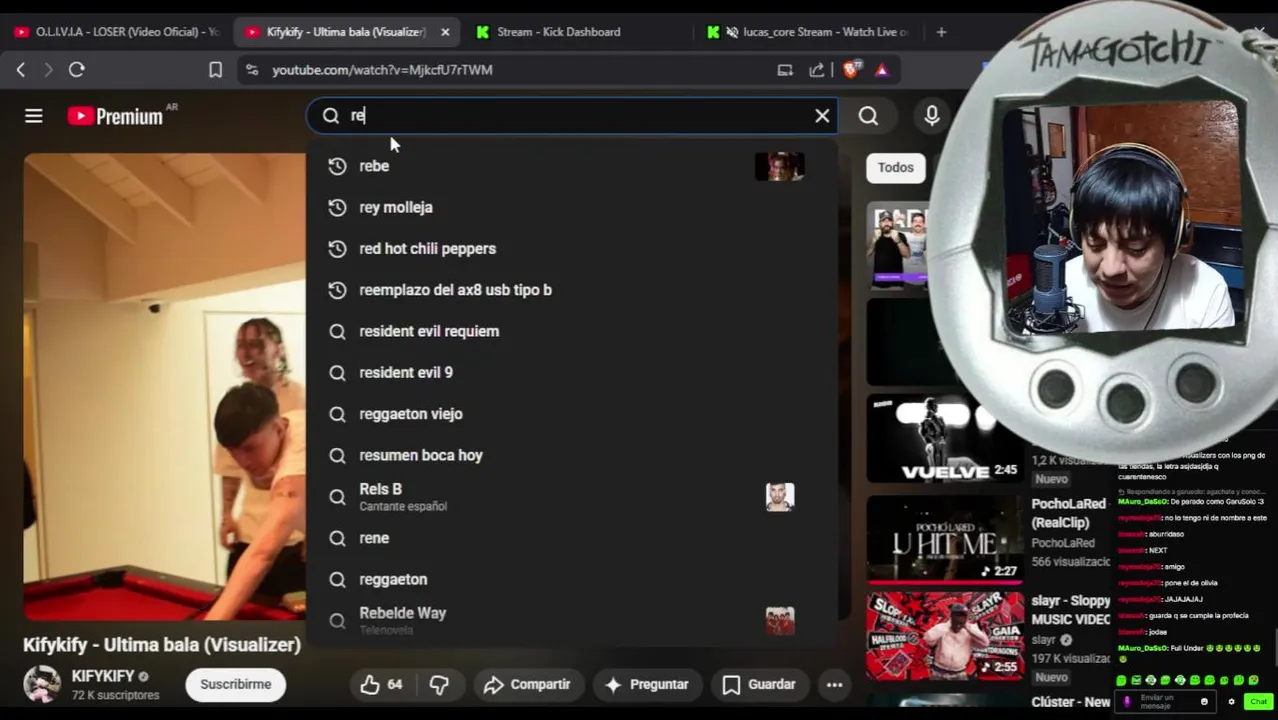This screenshot has height=720, width=1278.
Task: Select 'Rebelde Way' Telenovela suggestion
Action: pyautogui.click(x=572, y=620)
